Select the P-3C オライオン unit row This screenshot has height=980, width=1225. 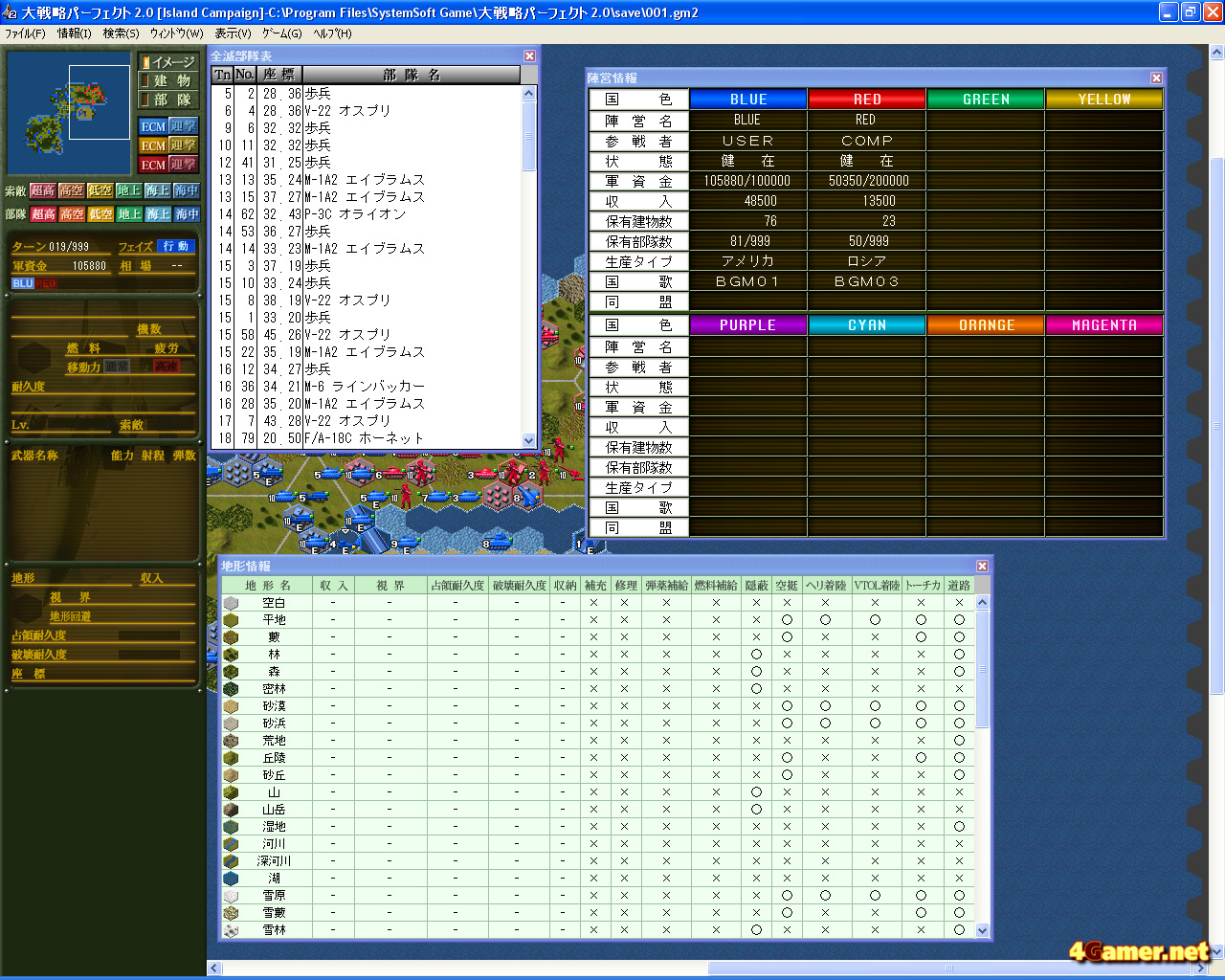[x=367, y=214]
